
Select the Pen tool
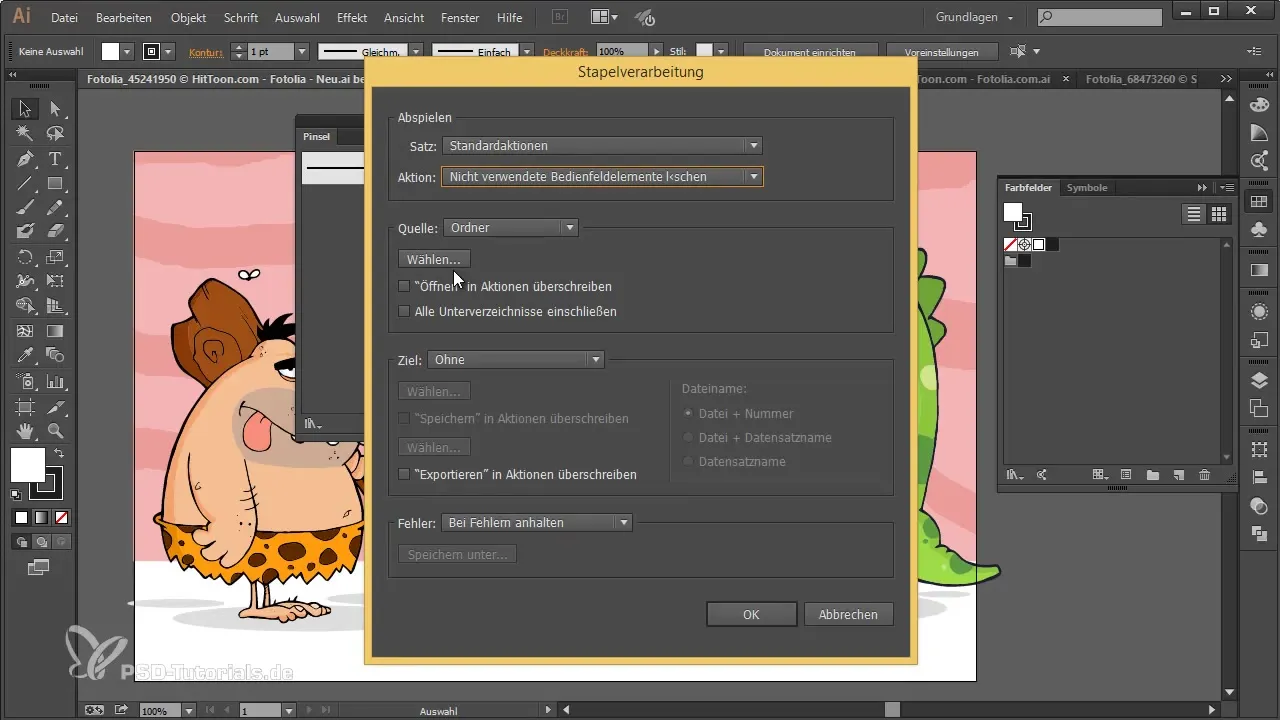click(26, 159)
